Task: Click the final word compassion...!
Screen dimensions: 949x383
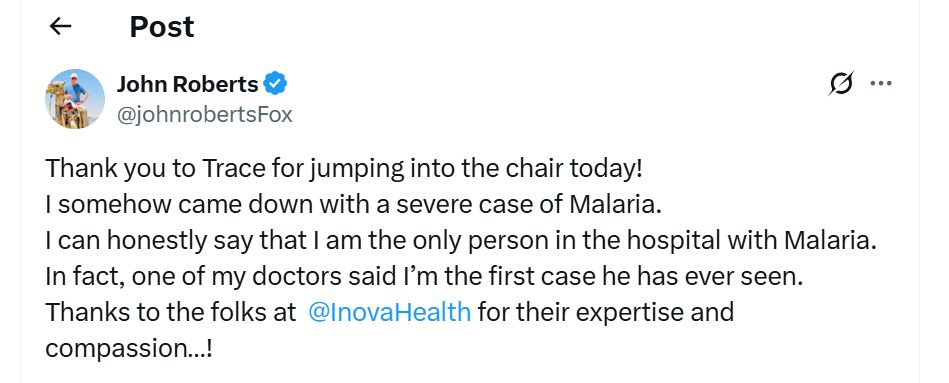Action: pyautogui.click(x=128, y=349)
